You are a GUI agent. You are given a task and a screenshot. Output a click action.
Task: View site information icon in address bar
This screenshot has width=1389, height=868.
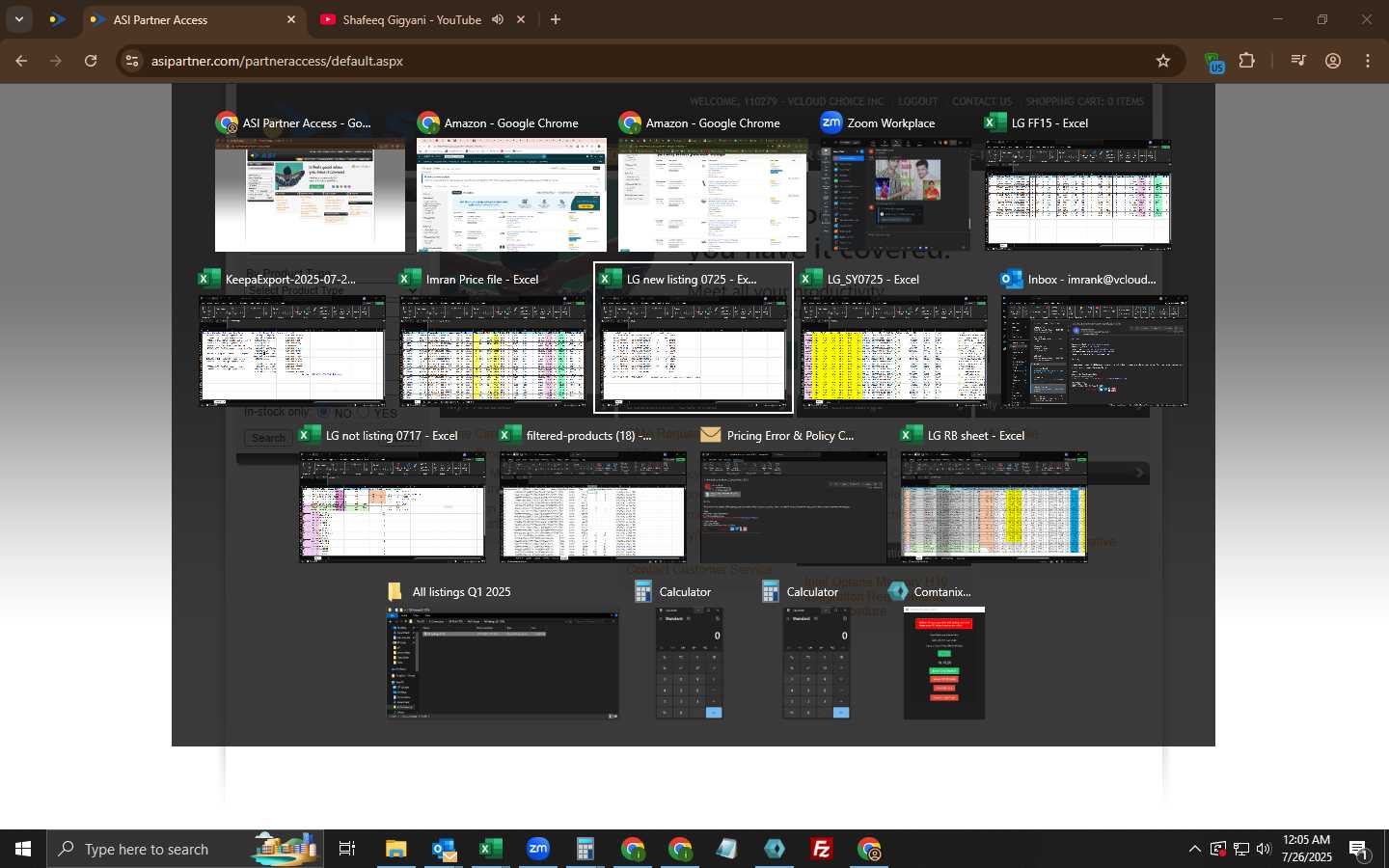click(x=132, y=61)
